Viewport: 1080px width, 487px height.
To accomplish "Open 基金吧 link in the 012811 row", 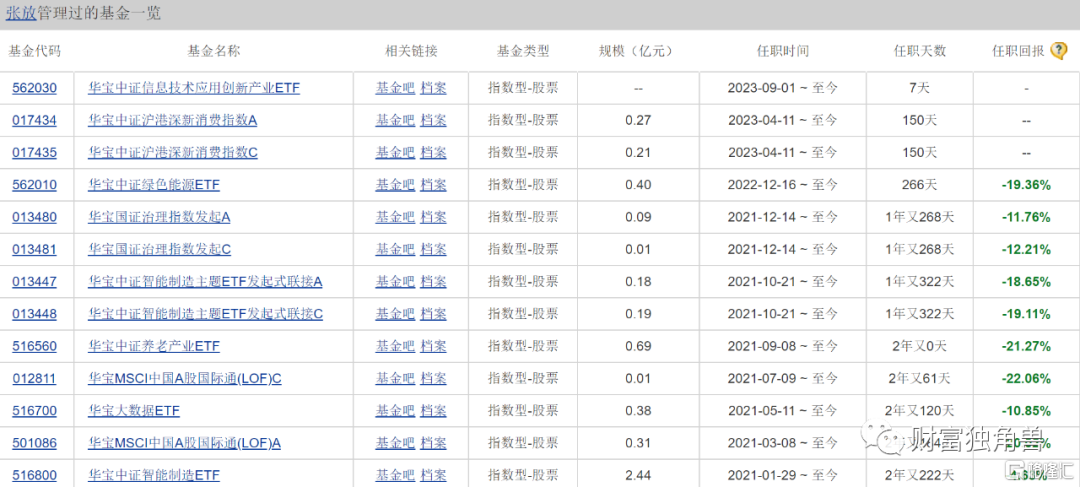I will coord(395,378).
